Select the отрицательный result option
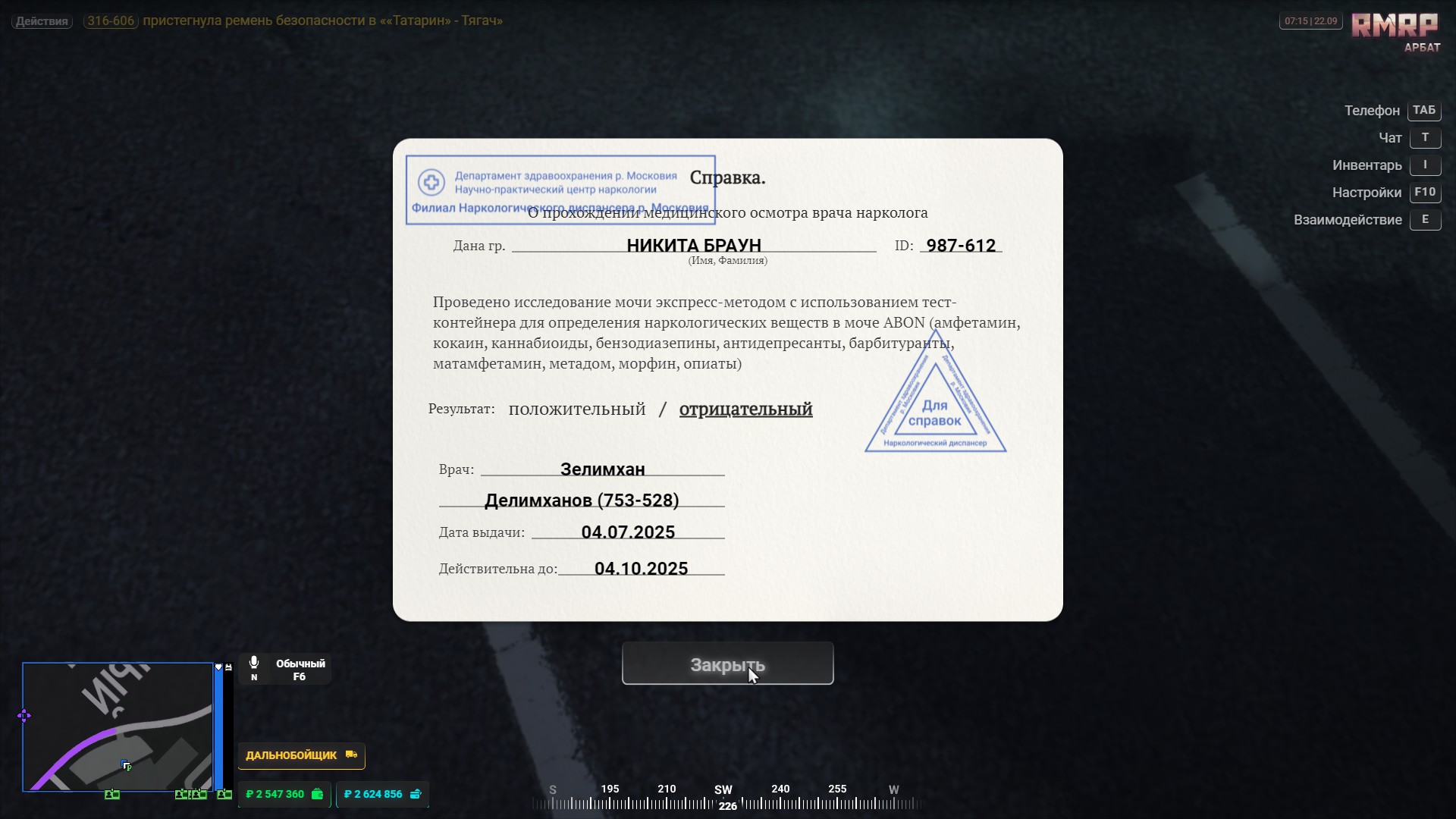Viewport: 1456px width, 819px height. tap(745, 409)
